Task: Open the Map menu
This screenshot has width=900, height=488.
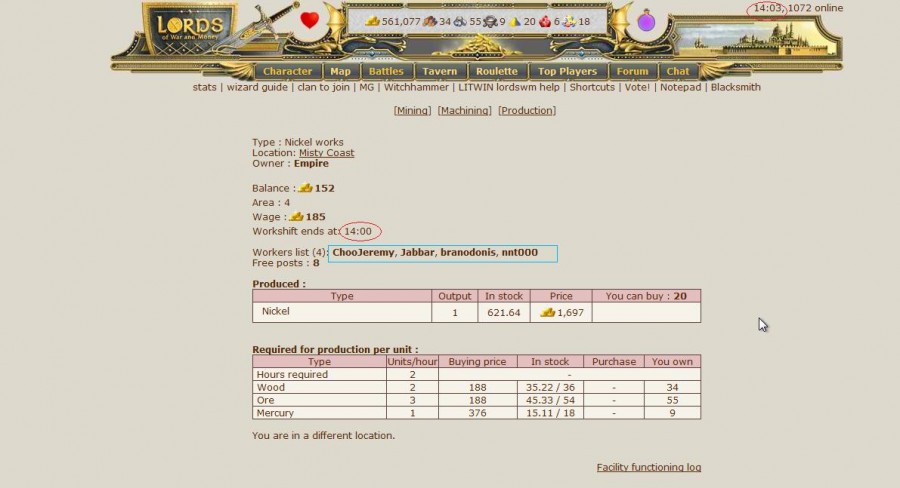Action: coord(340,71)
